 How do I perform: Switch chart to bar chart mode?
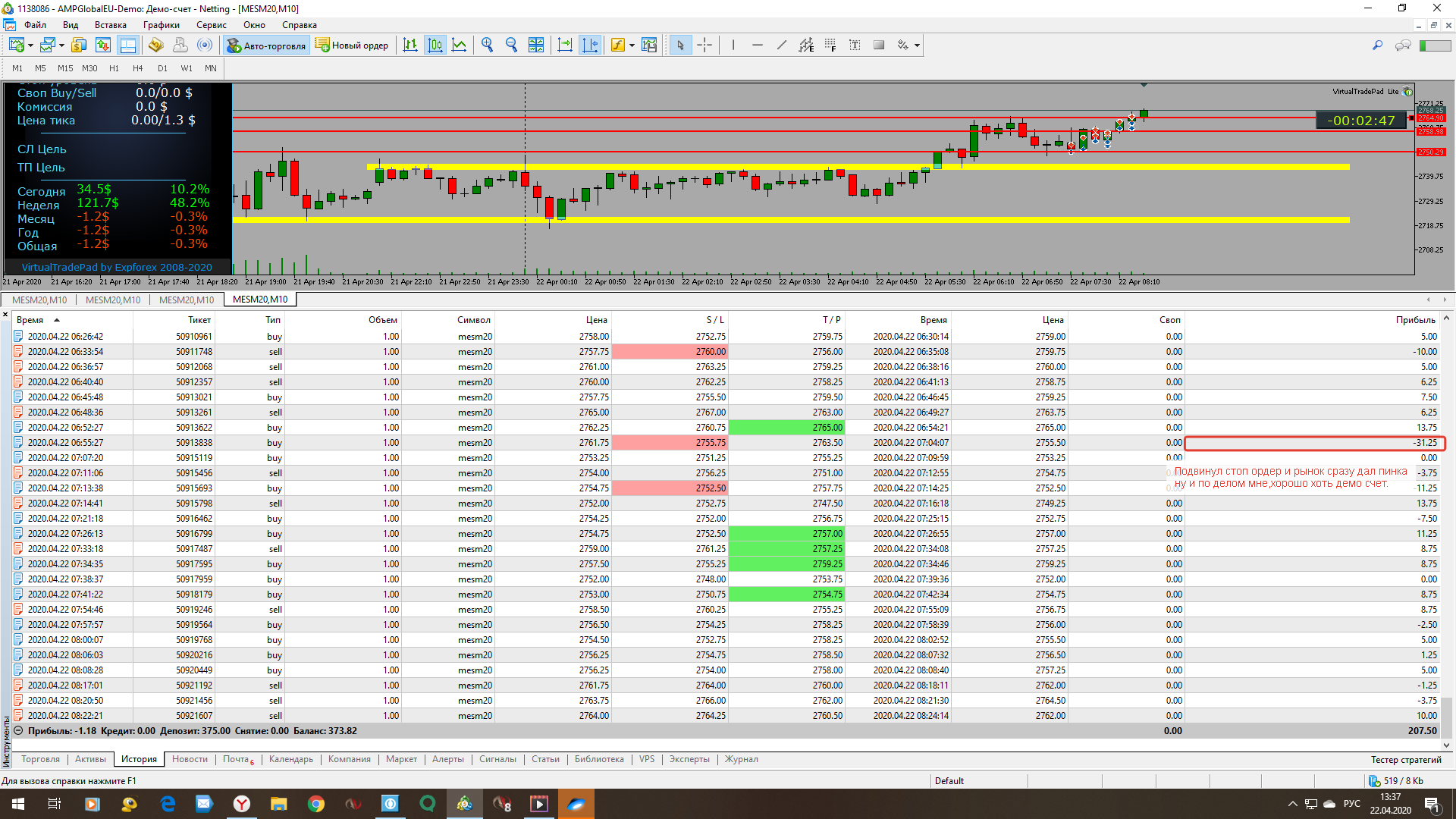coord(410,45)
